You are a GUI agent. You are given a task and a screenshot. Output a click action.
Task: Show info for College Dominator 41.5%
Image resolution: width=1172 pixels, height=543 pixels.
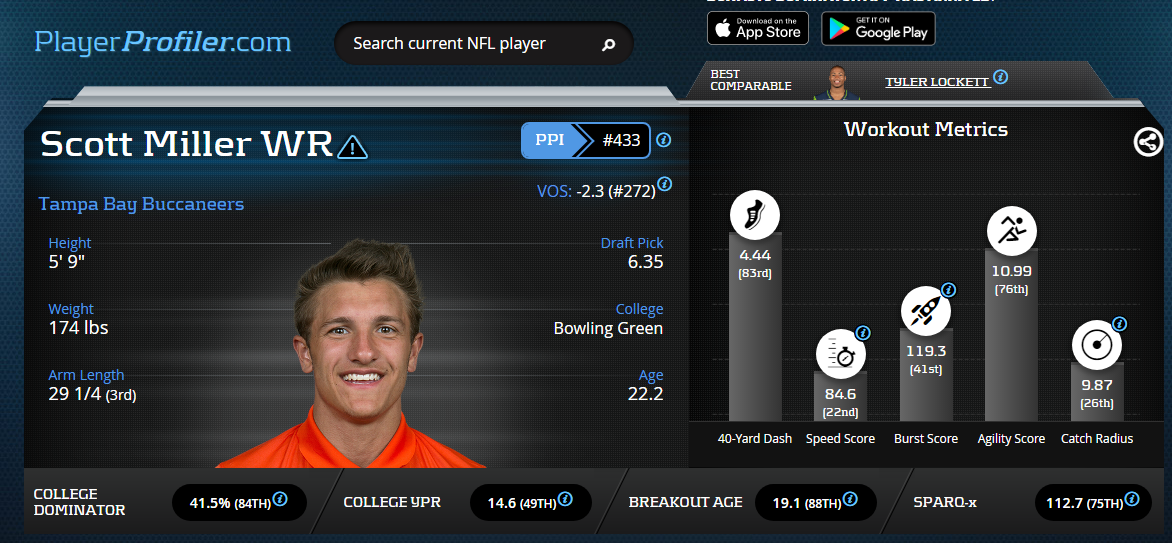click(280, 499)
